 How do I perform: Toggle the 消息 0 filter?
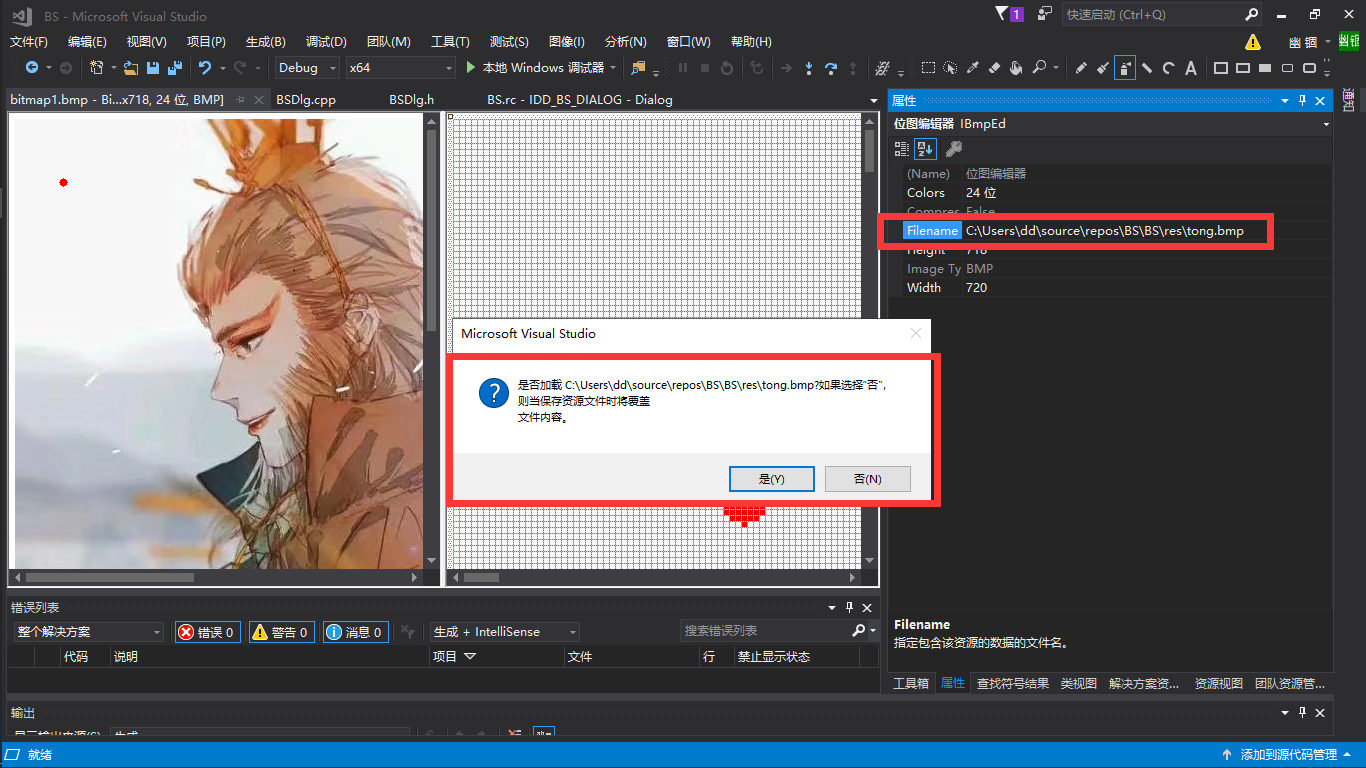355,631
